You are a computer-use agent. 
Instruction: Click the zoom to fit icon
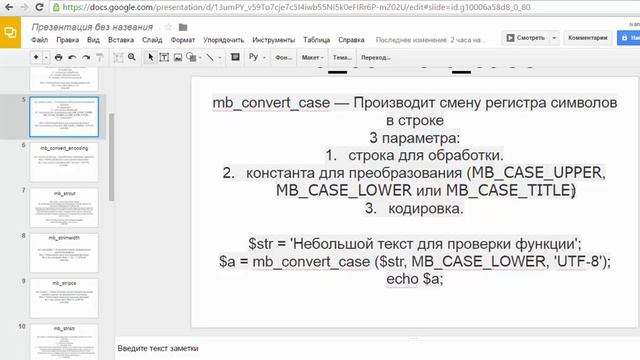coord(118,58)
